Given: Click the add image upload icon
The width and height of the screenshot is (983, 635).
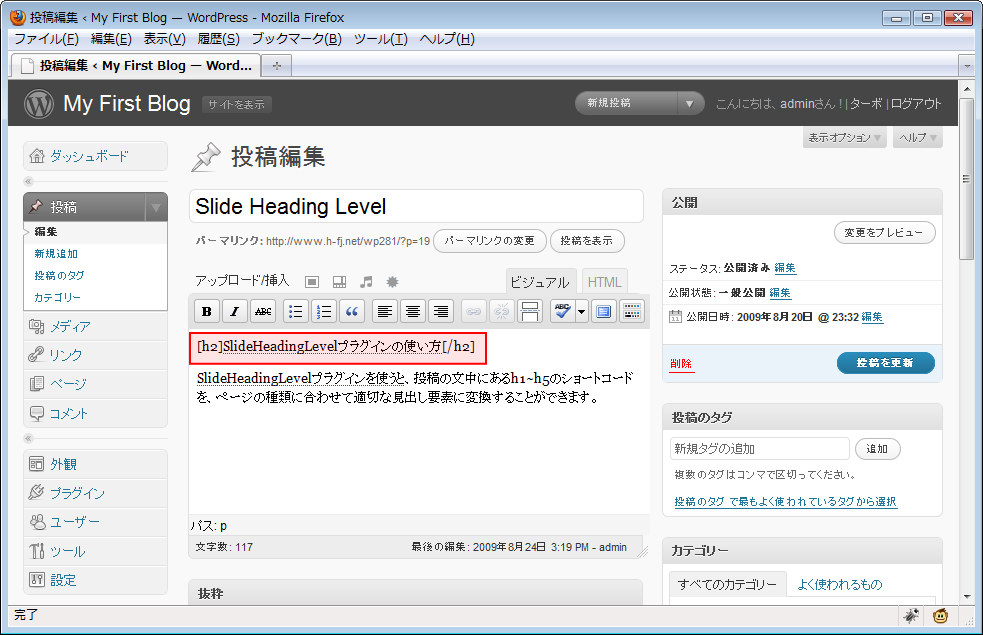Looking at the screenshot, I should click(312, 282).
